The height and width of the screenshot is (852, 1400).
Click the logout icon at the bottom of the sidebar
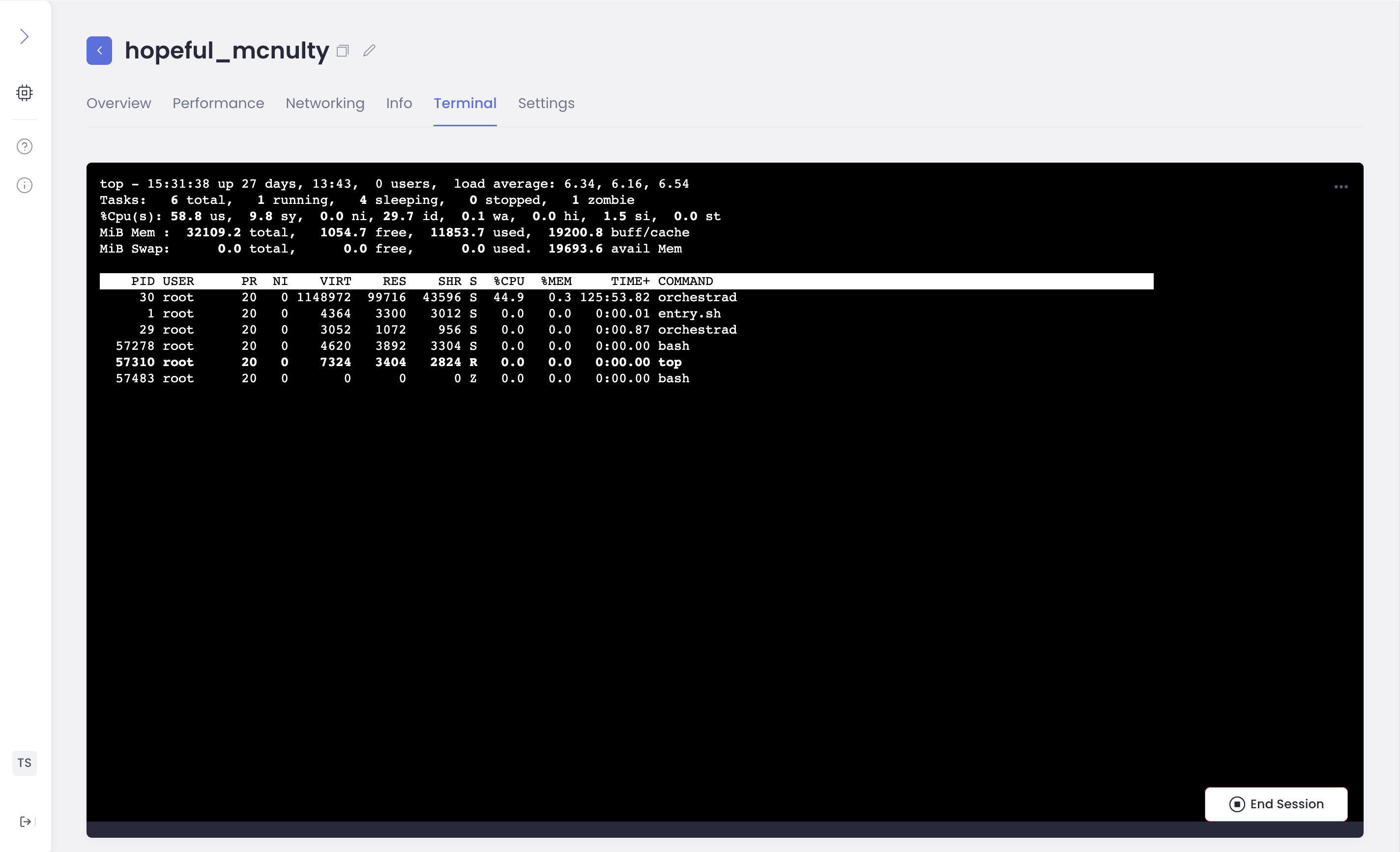[26, 822]
